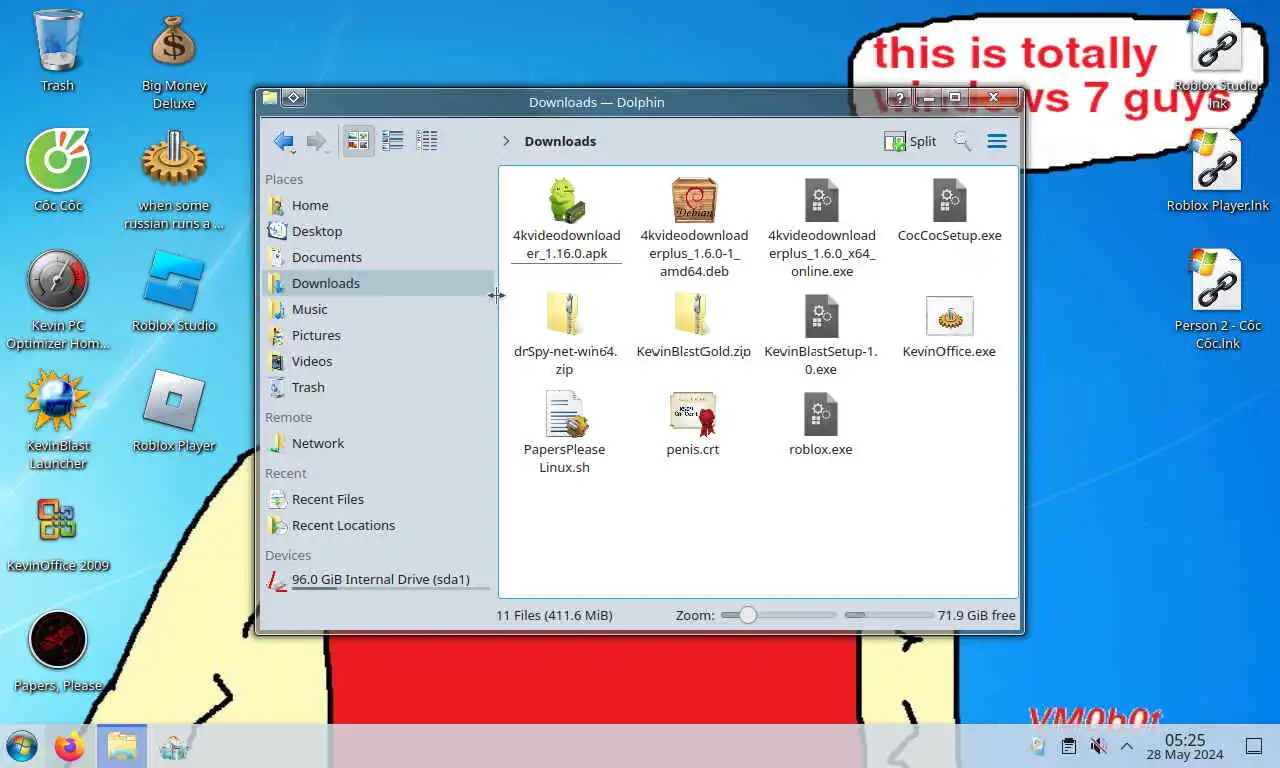Viewport: 1280px width, 768px height.
Task: Click the Dolphin file manager taskbar button
Action: pyautogui.click(x=122, y=746)
